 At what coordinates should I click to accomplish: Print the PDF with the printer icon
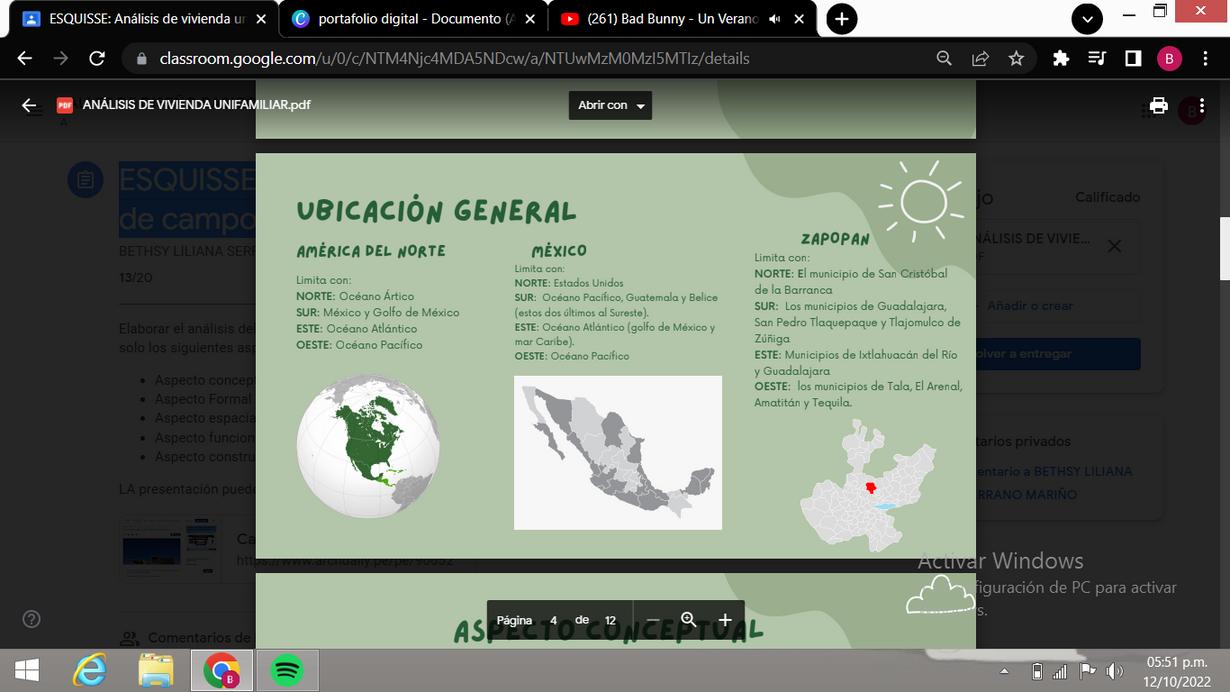click(x=1158, y=105)
